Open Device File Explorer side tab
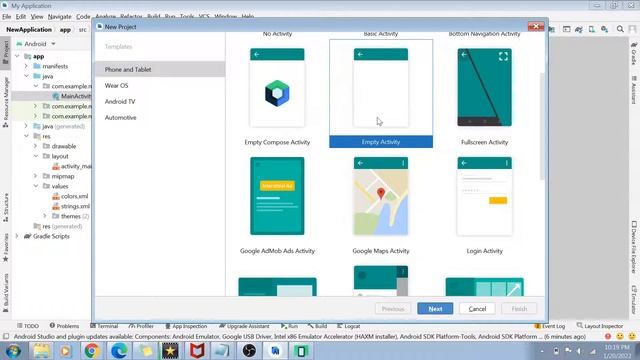Viewport: 640px width, 360px height. click(x=634, y=247)
